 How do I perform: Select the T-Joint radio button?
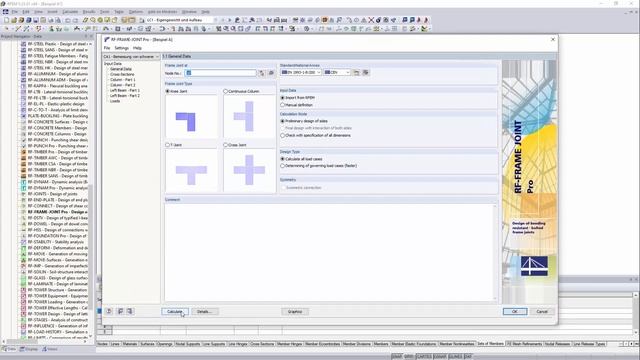click(x=167, y=145)
